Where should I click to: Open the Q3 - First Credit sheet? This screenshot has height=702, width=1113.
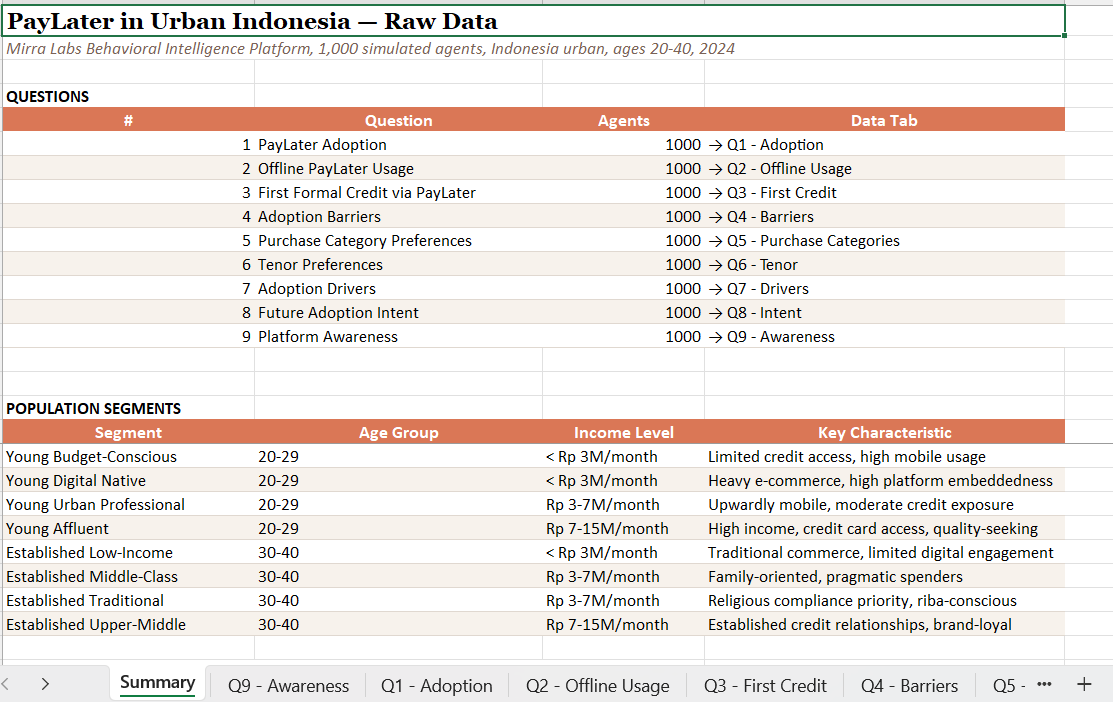click(x=765, y=685)
